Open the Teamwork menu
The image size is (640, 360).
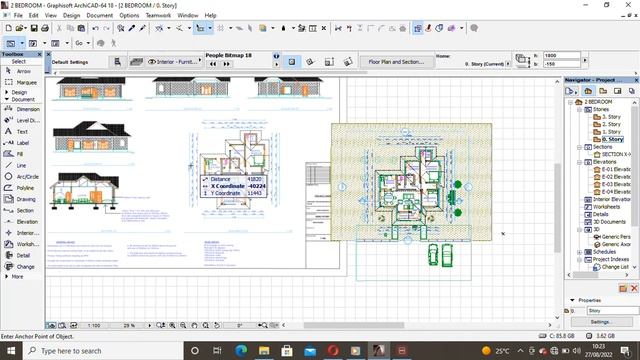(158, 15)
